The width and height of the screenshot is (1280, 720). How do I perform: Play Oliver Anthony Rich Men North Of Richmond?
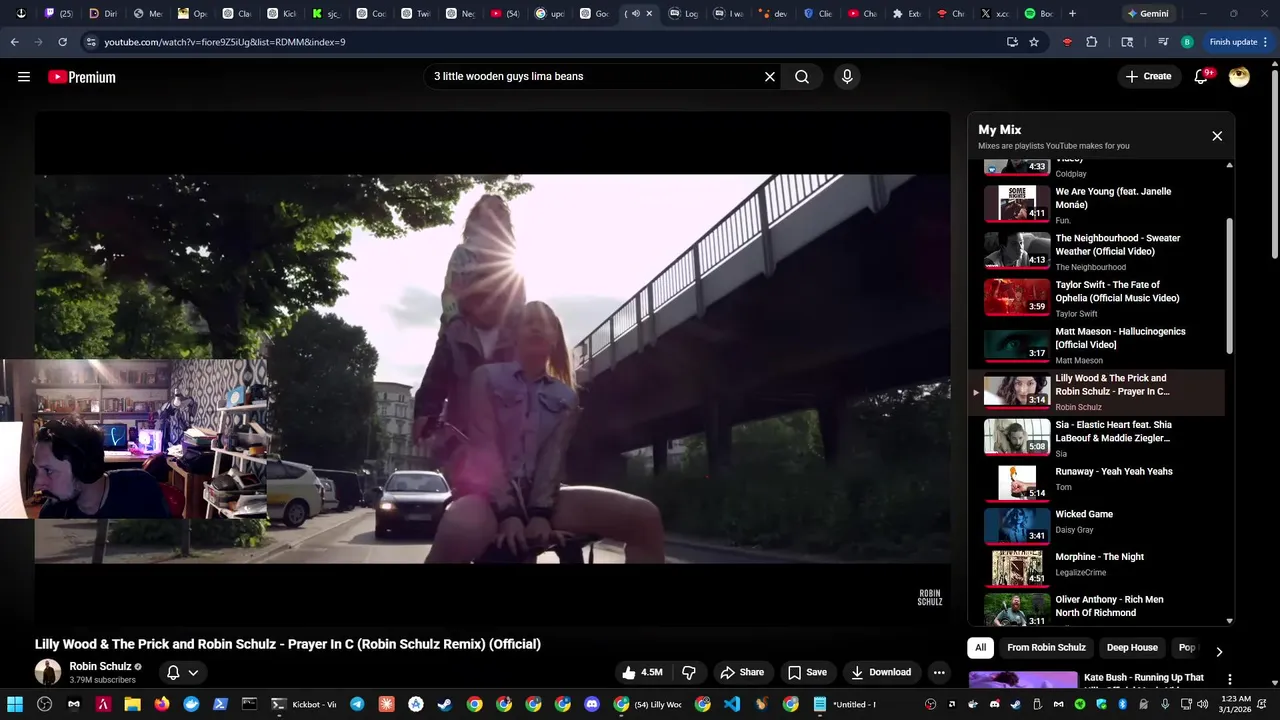tap(1097, 609)
